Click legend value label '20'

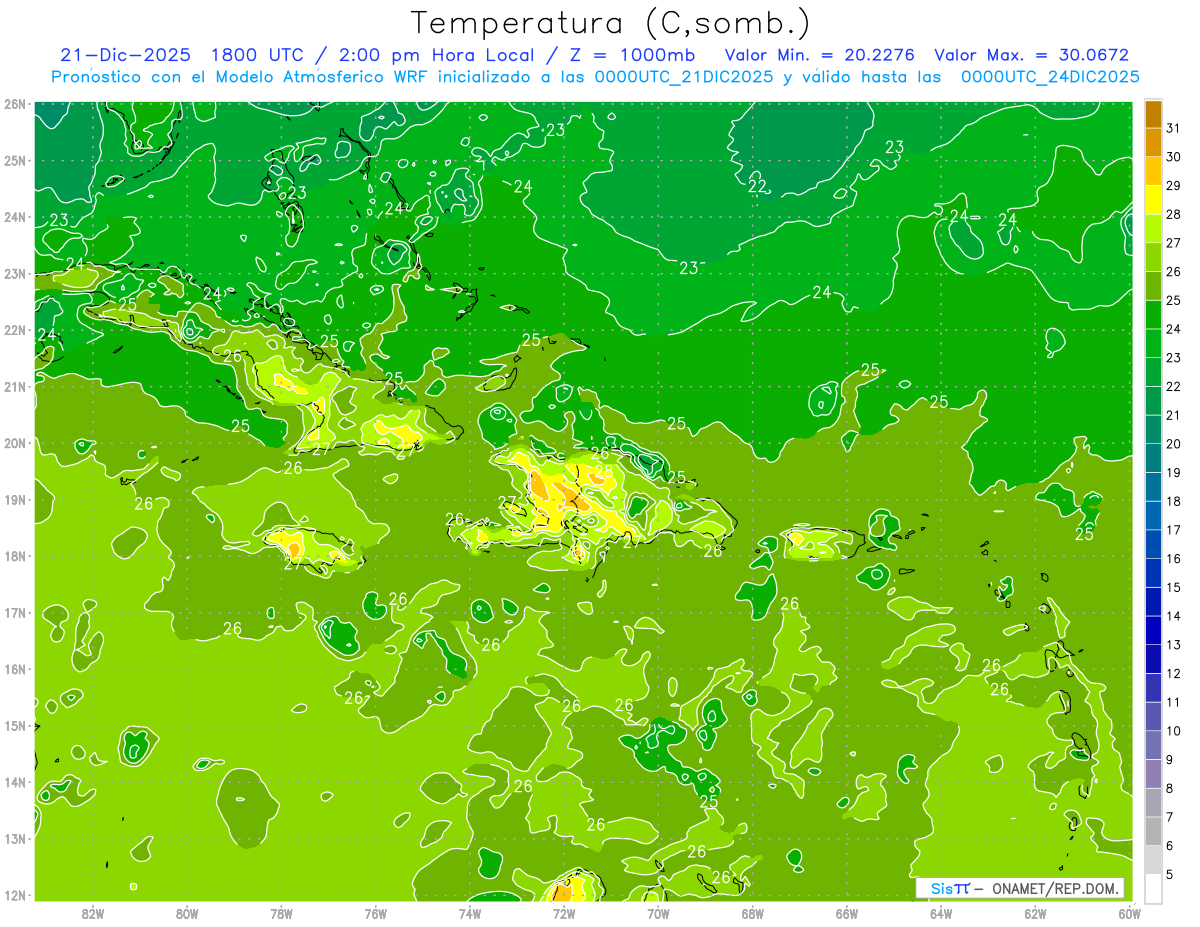click(1174, 444)
